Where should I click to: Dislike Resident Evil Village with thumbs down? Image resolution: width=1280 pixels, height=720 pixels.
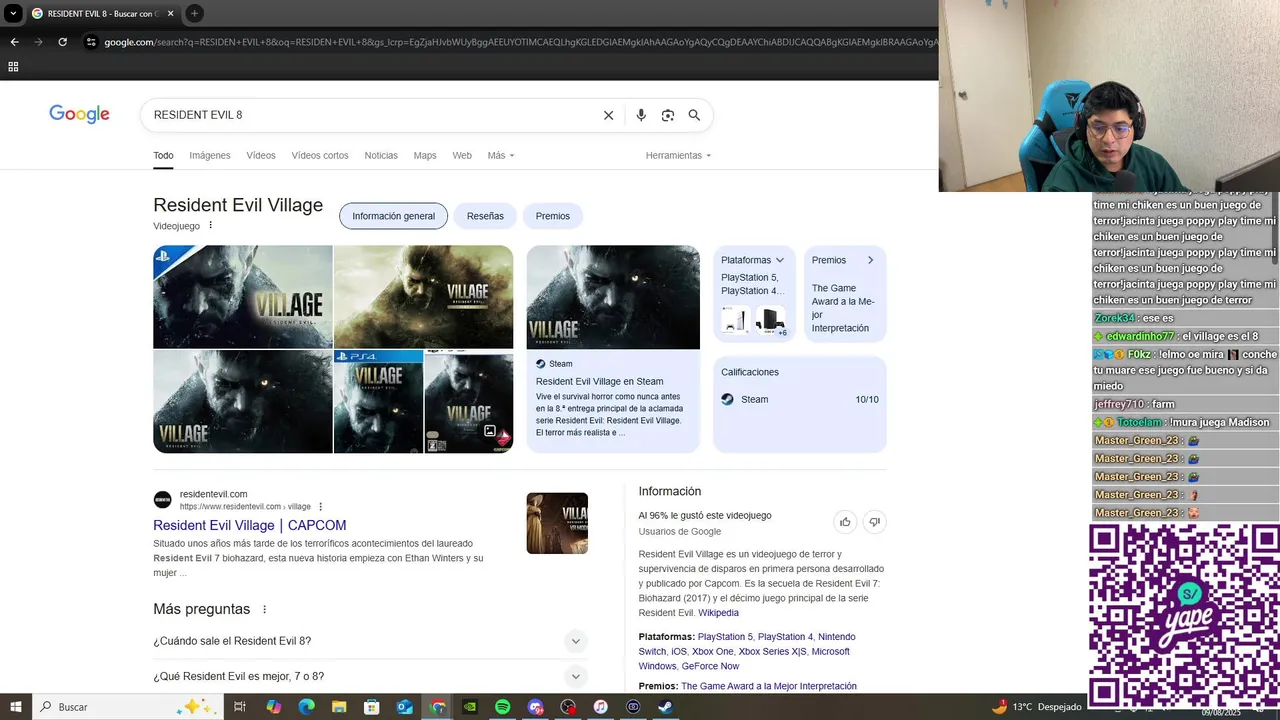(x=874, y=522)
